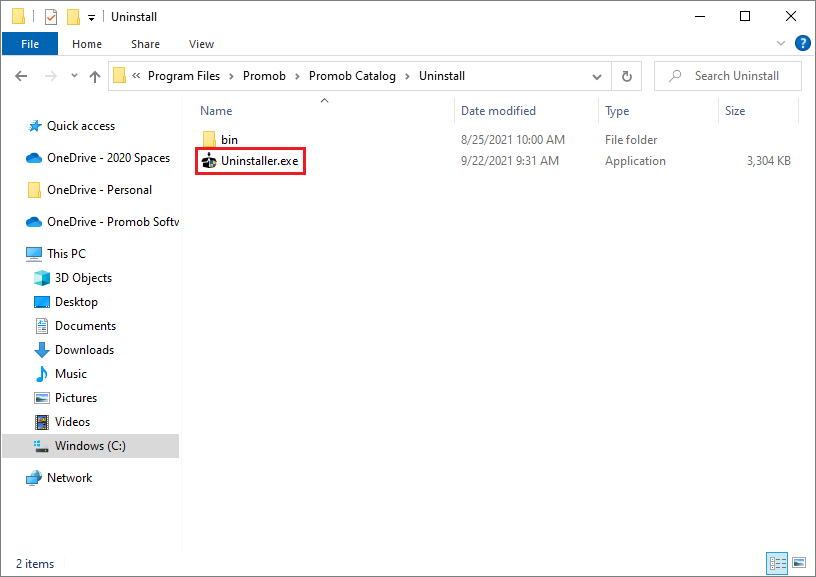Click the 3,304 KB size value

[769, 161]
